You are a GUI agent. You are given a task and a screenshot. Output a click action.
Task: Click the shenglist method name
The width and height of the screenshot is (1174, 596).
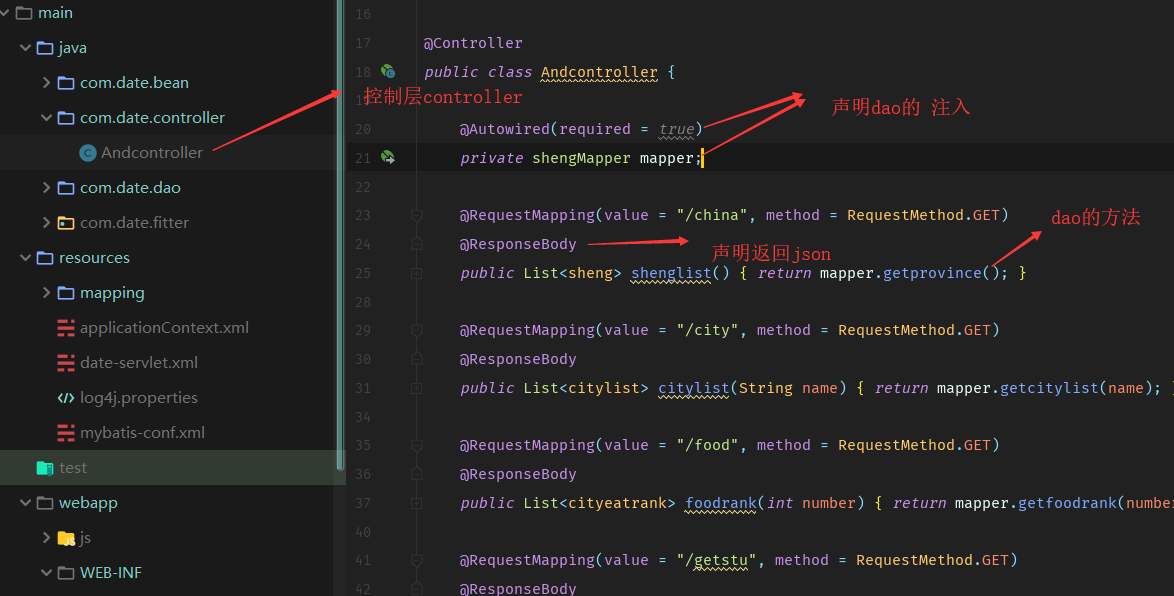(671, 273)
